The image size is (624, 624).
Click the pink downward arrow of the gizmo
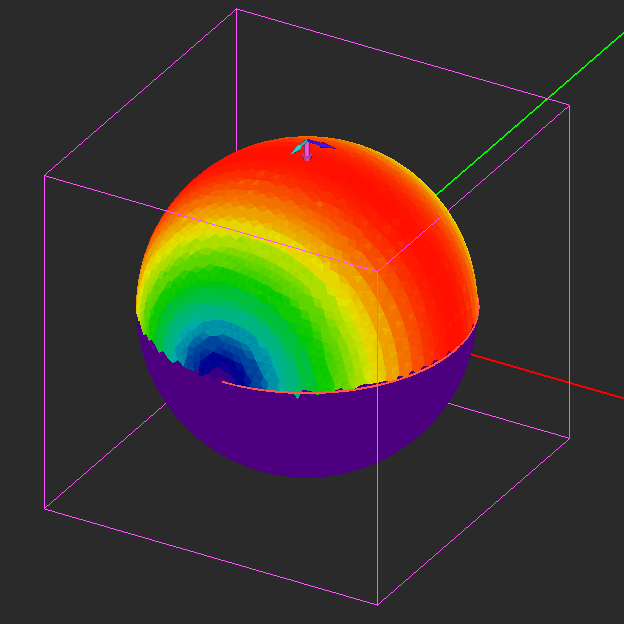click(x=306, y=152)
